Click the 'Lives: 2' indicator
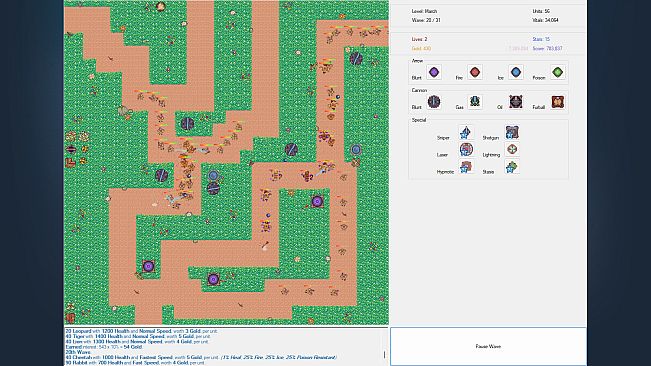Image resolution: width=651 pixels, height=366 pixels. (419, 39)
